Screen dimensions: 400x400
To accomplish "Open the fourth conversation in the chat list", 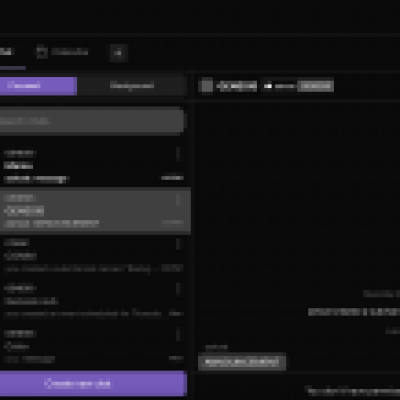I will 93,301.
